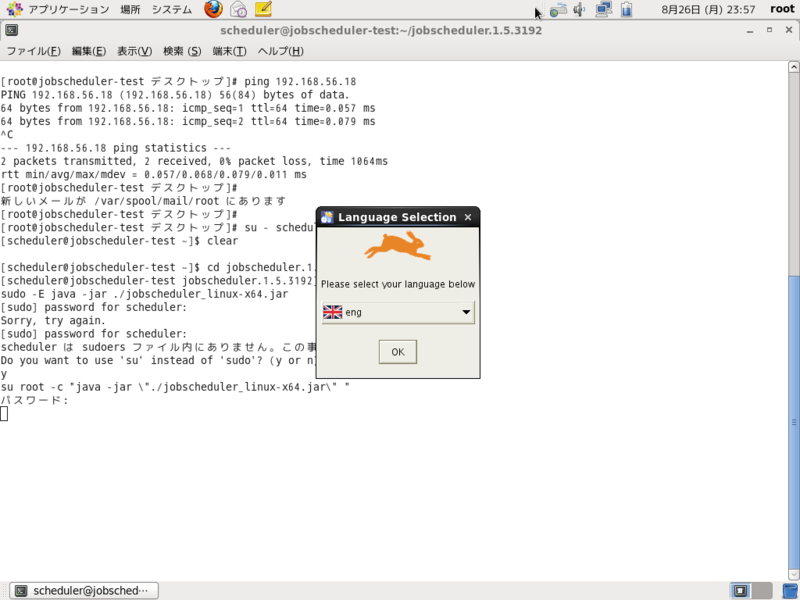The image size is (800, 600).
Task: Click the 'sudo -E java -jar' line
Action: (x=144, y=294)
